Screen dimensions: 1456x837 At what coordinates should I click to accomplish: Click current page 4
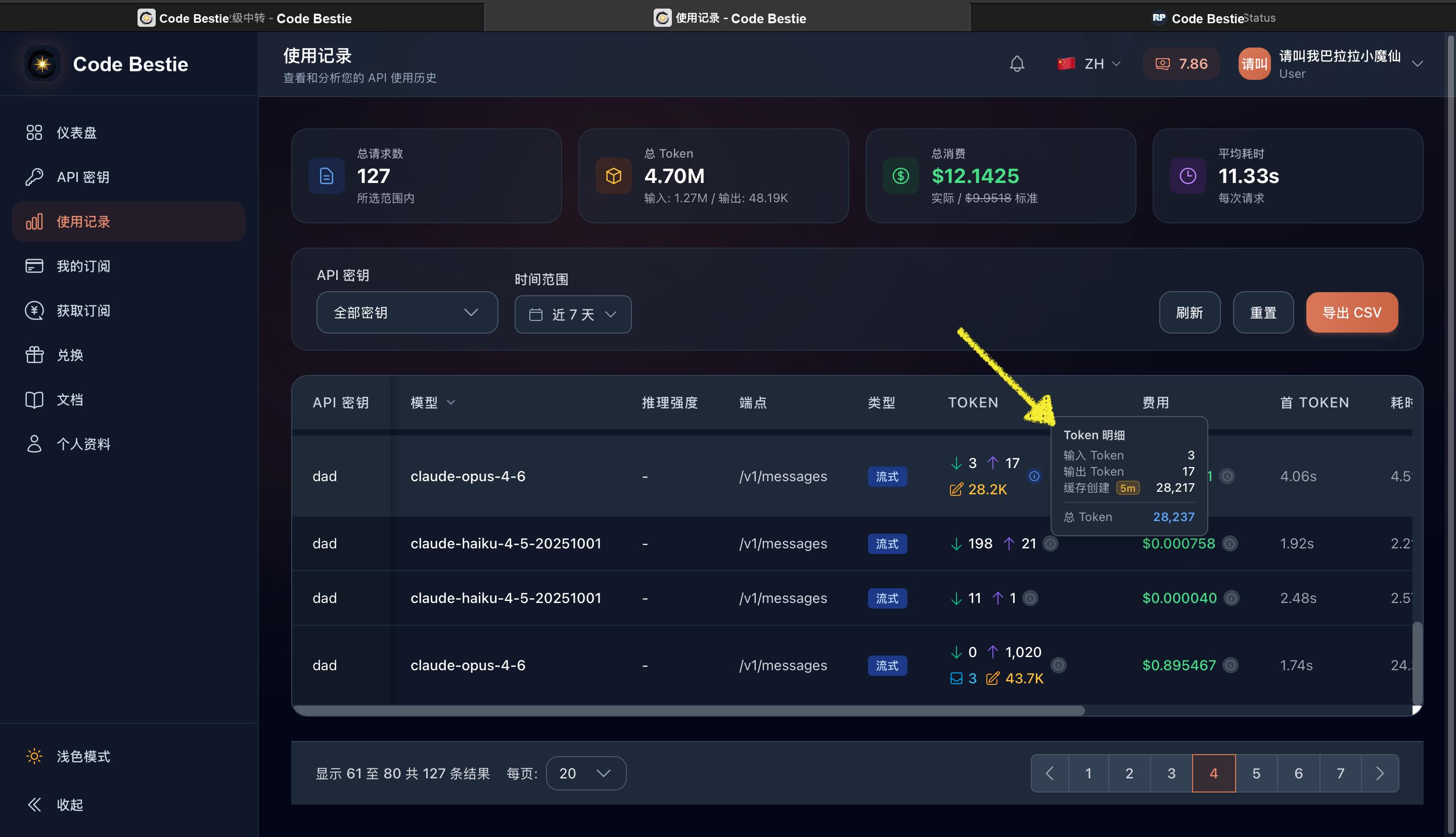pyautogui.click(x=1213, y=773)
